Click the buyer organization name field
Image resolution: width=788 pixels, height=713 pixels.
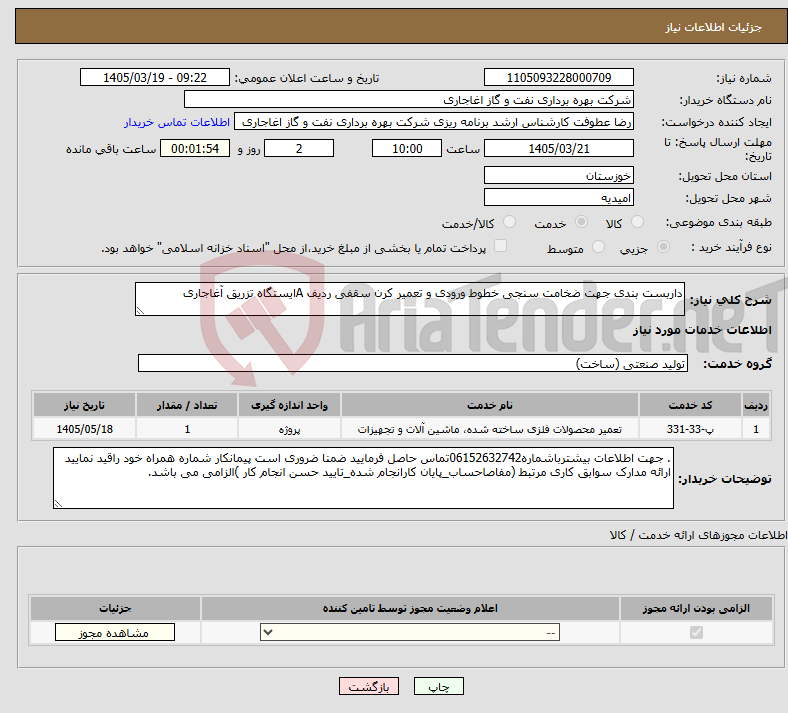coord(409,99)
